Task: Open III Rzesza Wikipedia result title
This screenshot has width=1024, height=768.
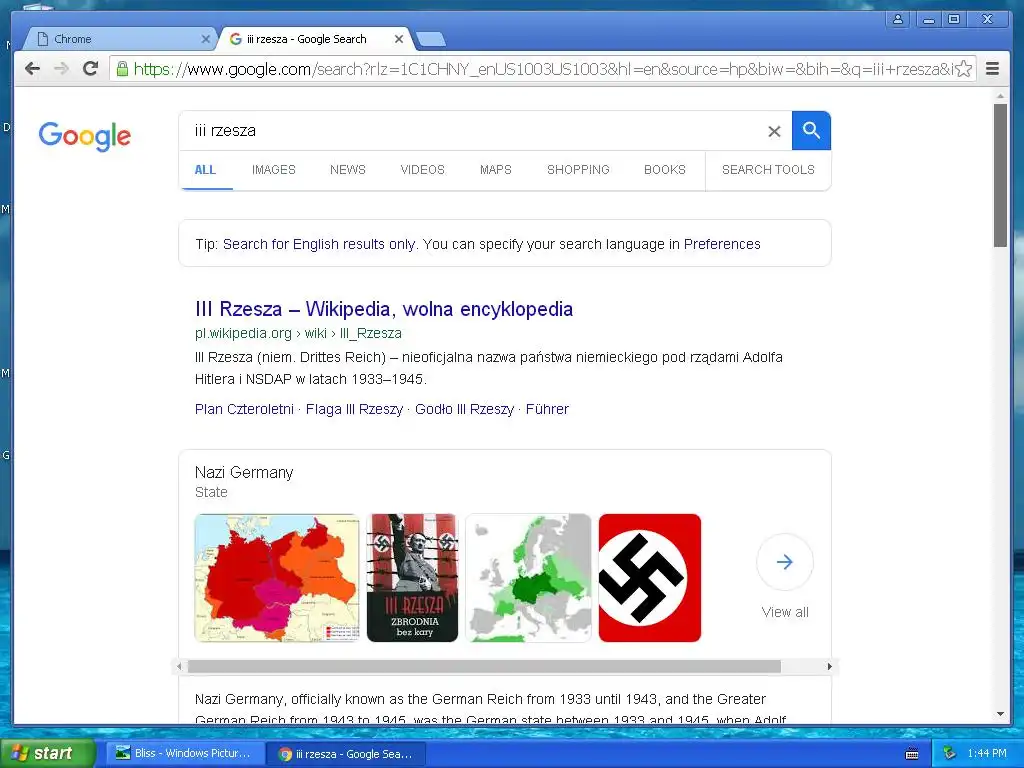Action: [384, 309]
